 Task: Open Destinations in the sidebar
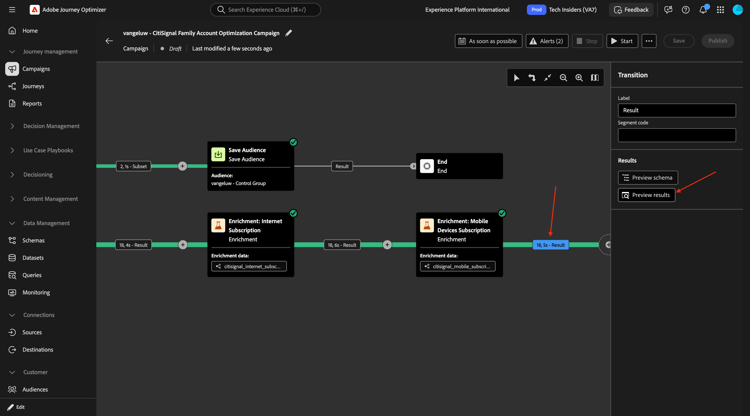(37, 350)
